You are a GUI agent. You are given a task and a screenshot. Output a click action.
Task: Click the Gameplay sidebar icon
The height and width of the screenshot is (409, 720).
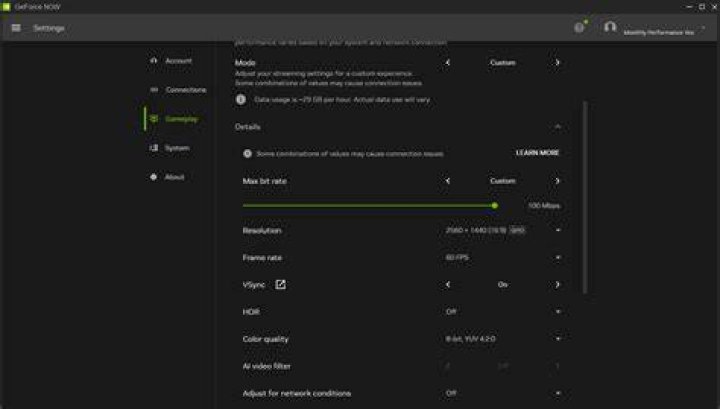tap(154, 119)
